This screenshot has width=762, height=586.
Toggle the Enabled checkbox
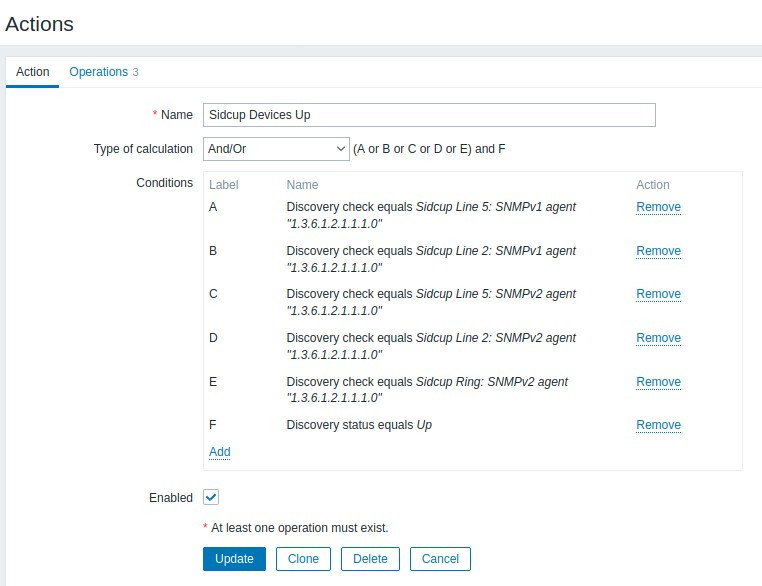211,497
